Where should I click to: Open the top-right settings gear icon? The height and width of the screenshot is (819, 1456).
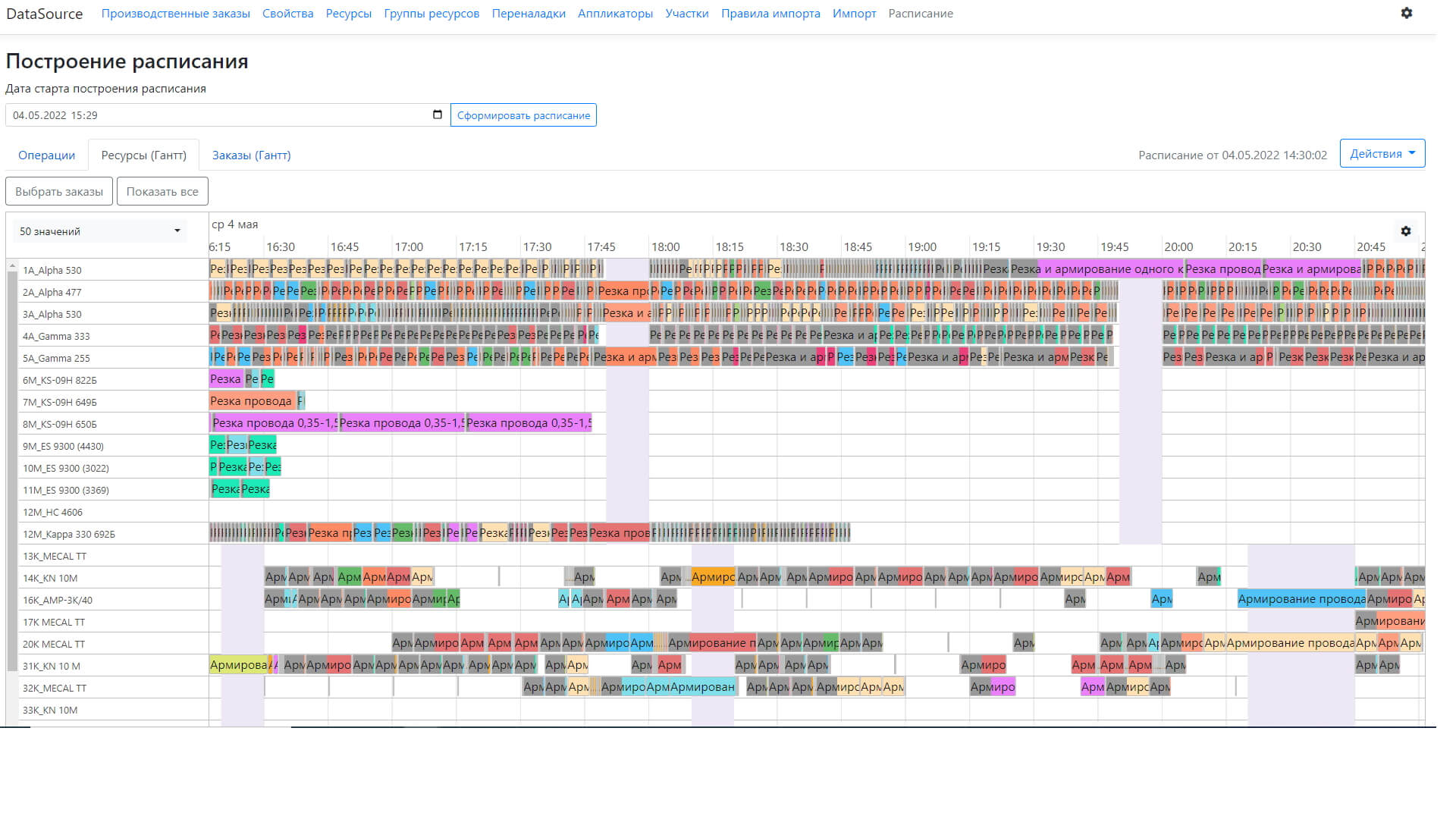click(1406, 13)
